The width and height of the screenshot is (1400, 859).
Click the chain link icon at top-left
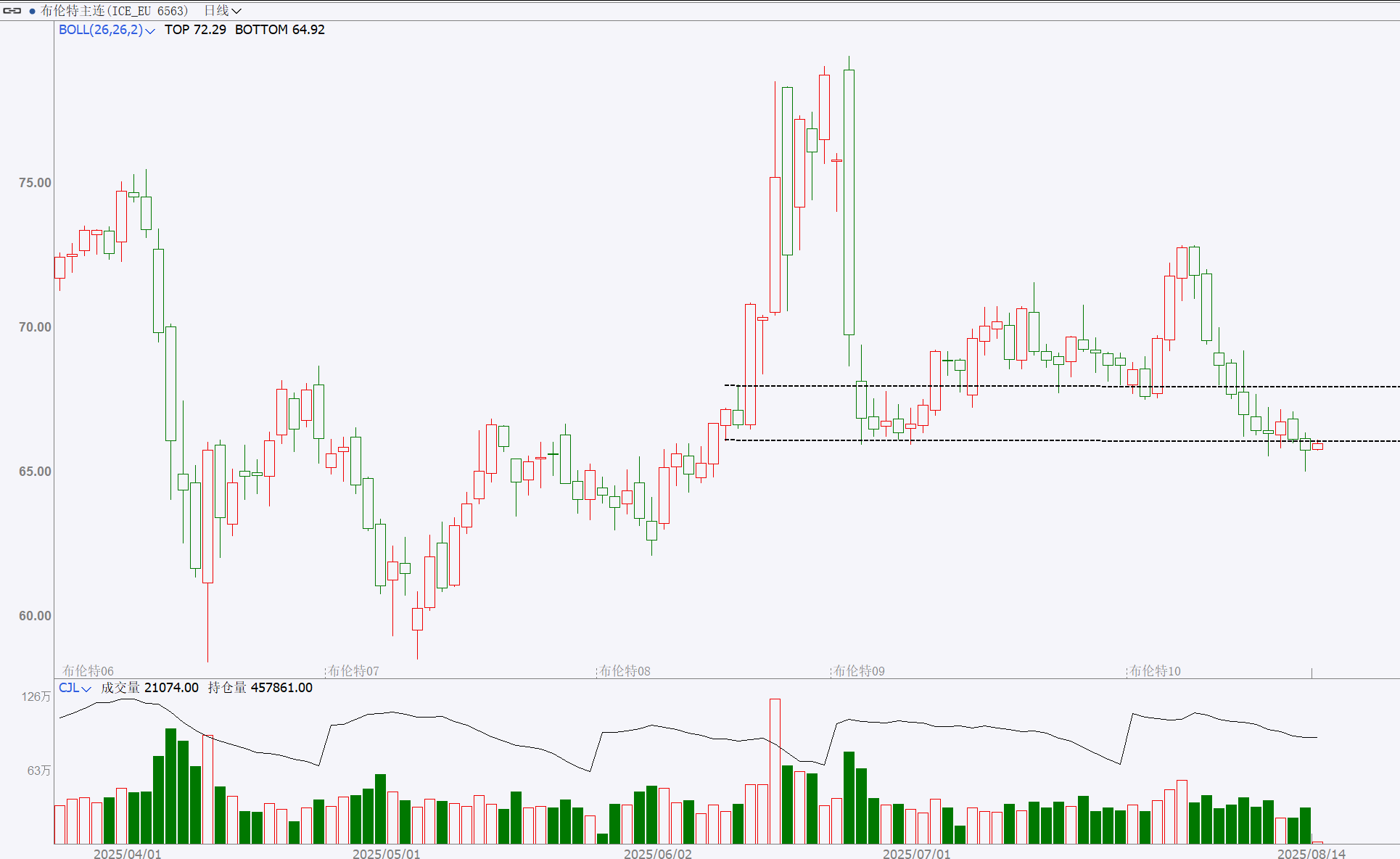point(12,11)
